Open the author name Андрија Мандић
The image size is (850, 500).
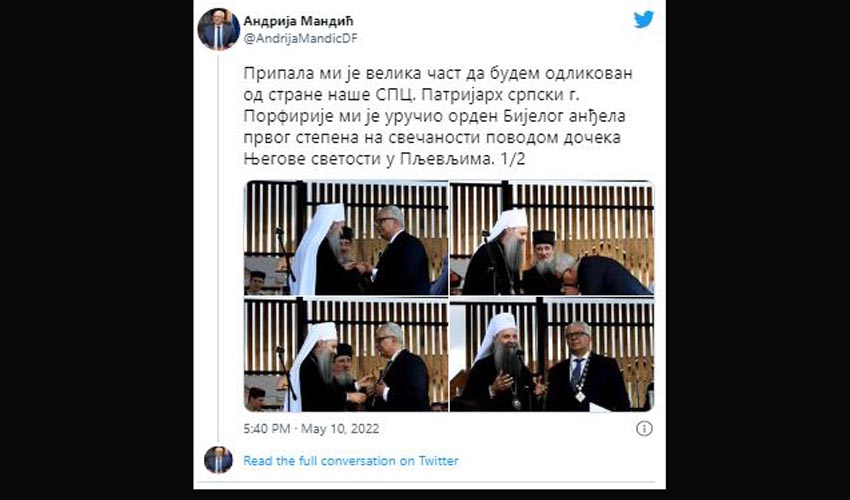(x=298, y=21)
